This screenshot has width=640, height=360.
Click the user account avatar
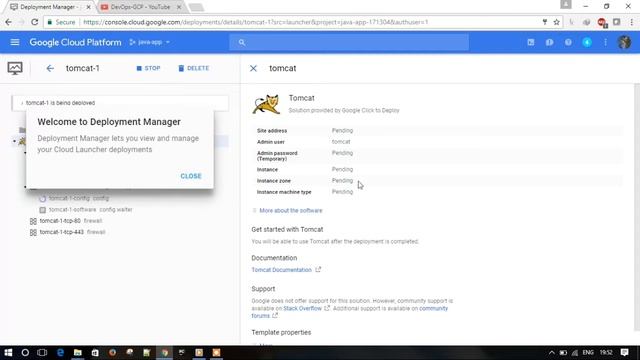(624, 42)
